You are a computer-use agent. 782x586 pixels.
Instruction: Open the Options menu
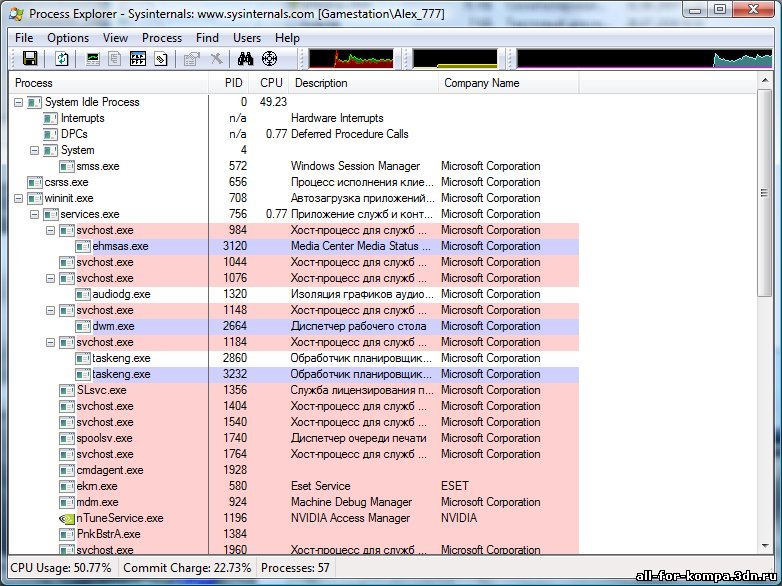coord(68,38)
